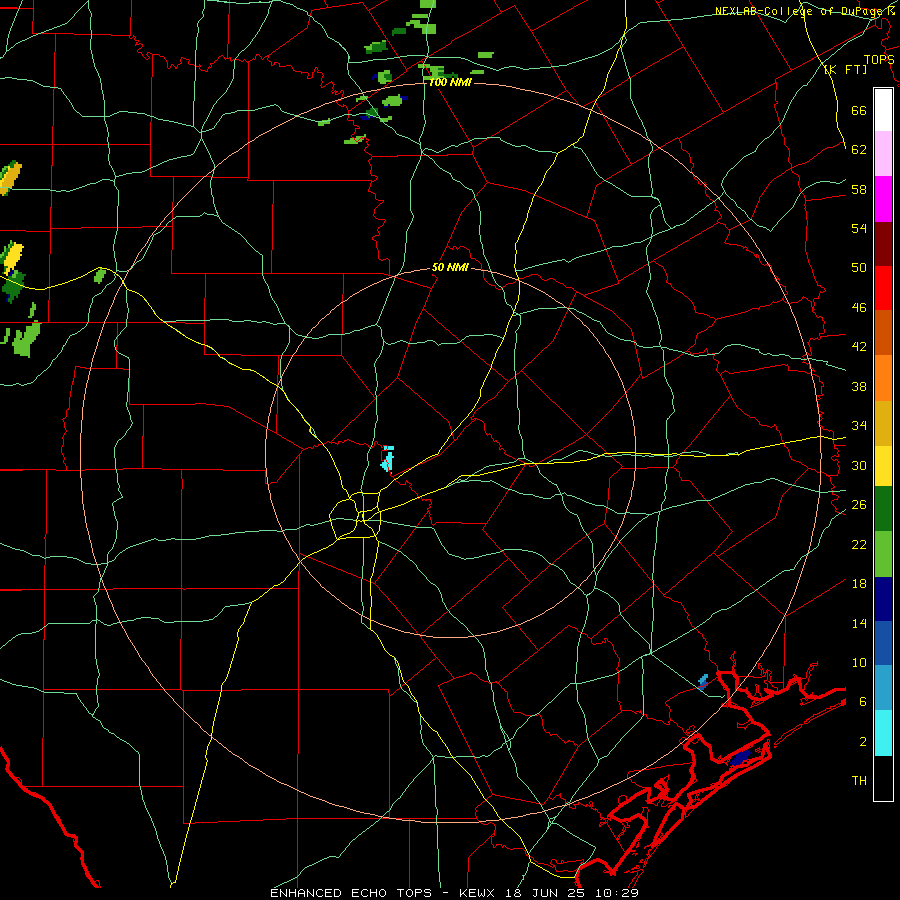
Task: Click the cyan legend swatch near 2
Action: (x=883, y=733)
